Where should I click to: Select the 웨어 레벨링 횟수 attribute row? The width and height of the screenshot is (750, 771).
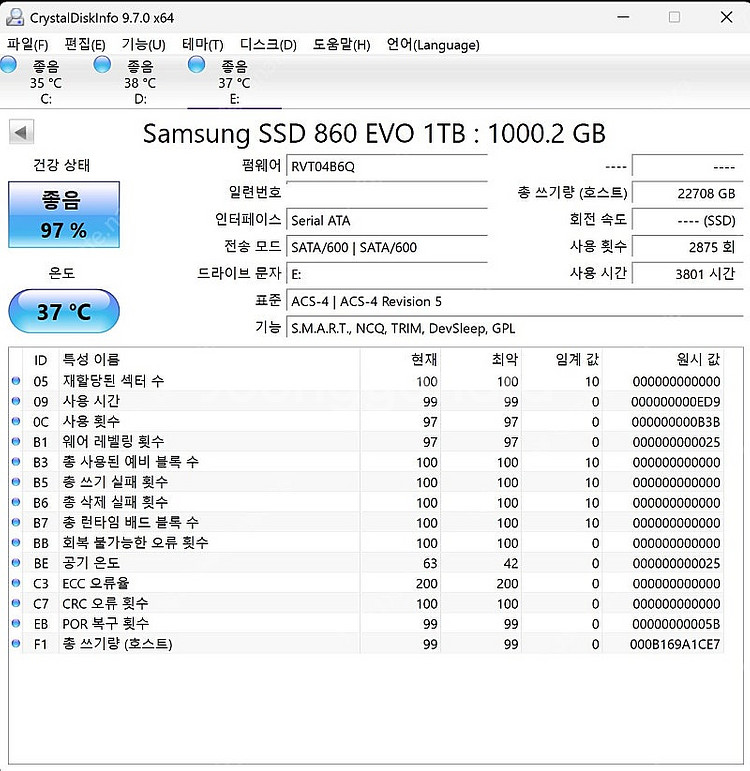pyautogui.click(x=366, y=442)
